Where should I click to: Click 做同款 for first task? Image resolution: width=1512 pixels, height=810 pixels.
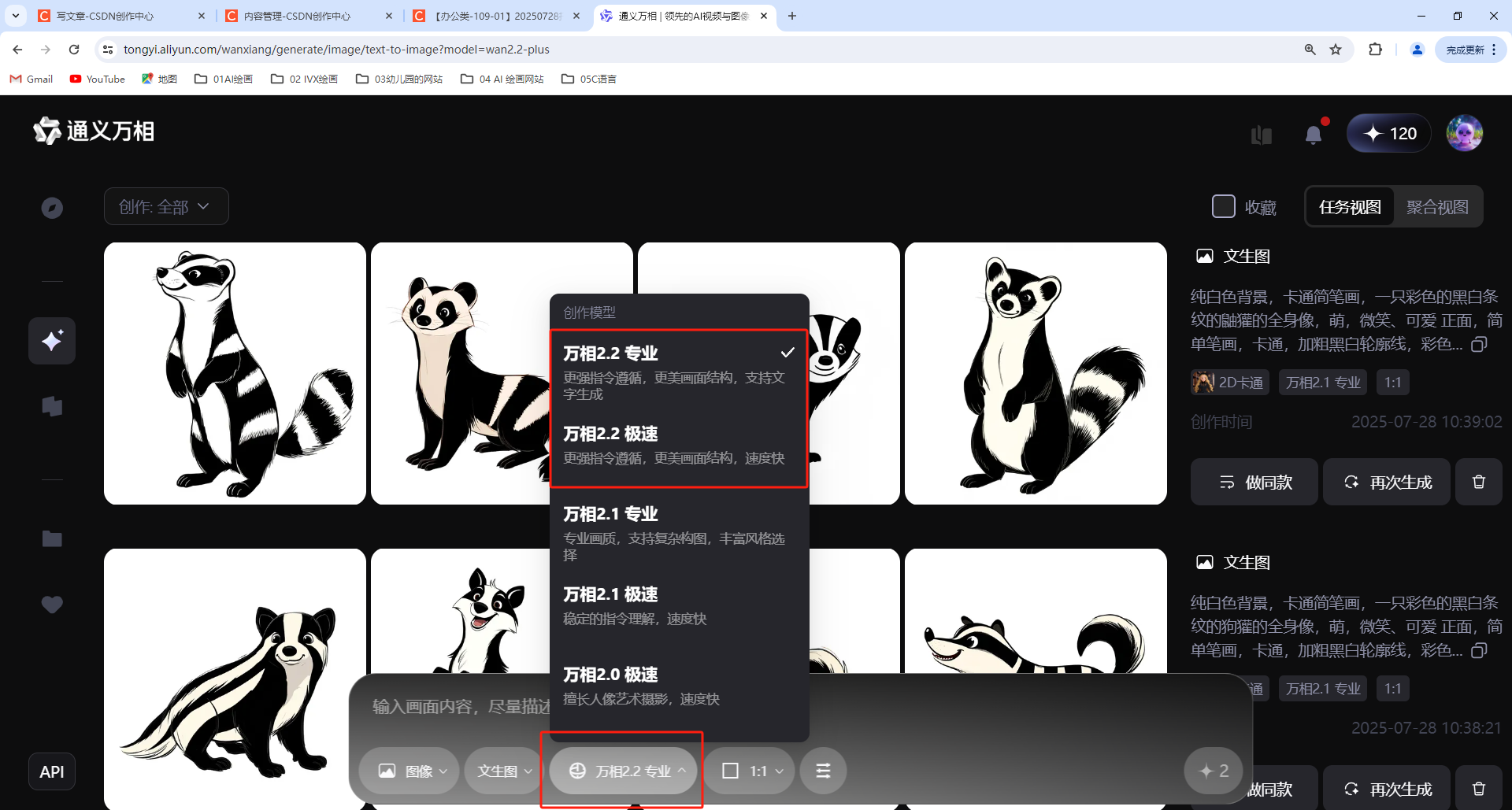1254,482
